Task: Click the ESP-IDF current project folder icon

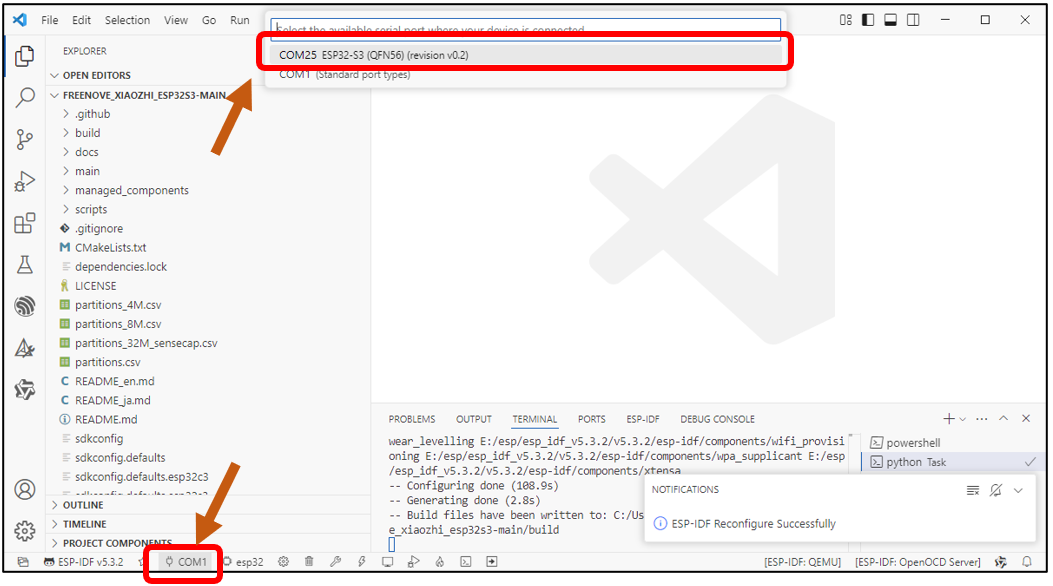Action: pos(23,562)
